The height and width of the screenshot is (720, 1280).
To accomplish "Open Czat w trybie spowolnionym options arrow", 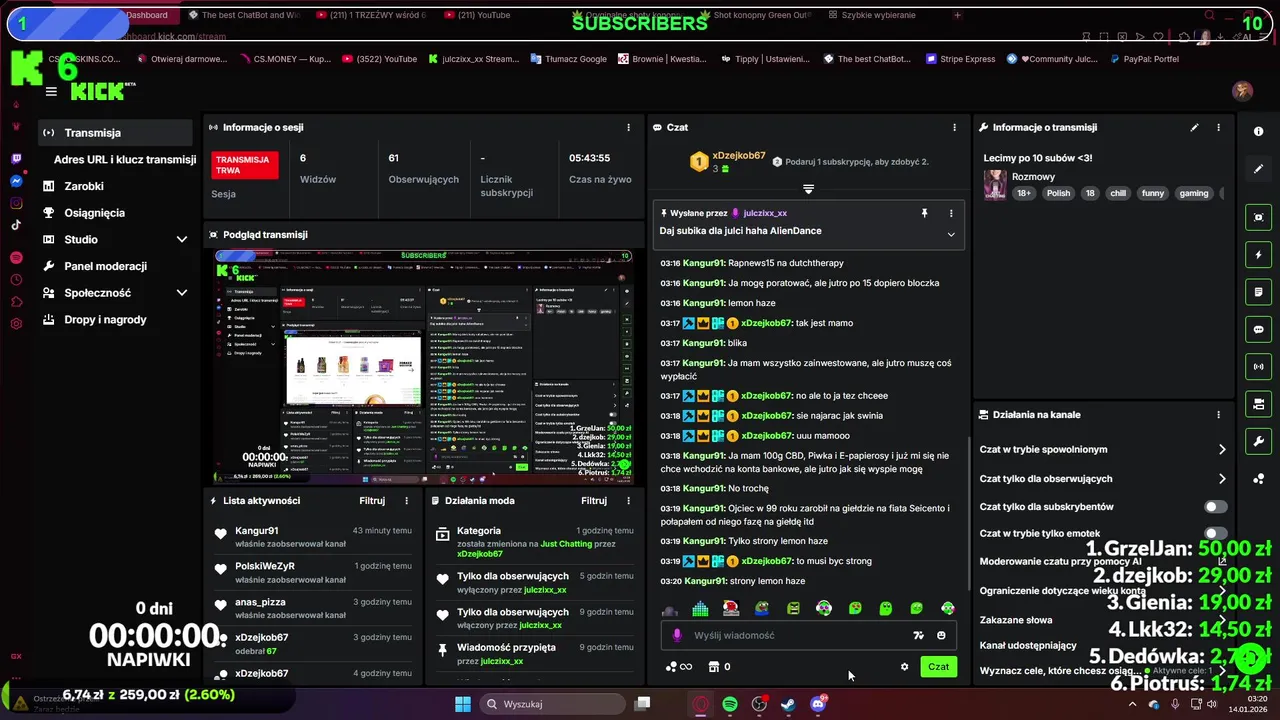I will (1221, 450).
